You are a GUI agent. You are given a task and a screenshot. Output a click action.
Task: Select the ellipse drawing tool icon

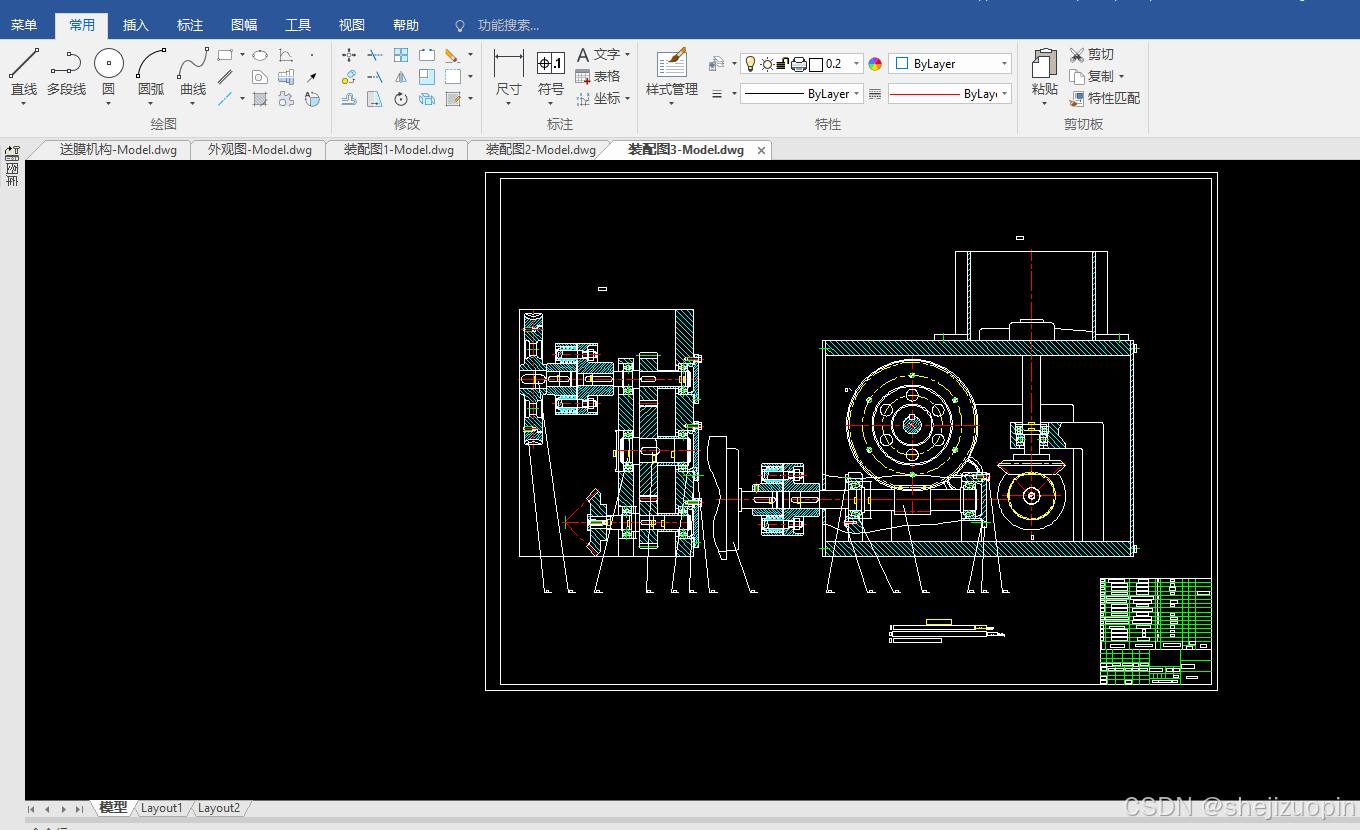(260, 55)
